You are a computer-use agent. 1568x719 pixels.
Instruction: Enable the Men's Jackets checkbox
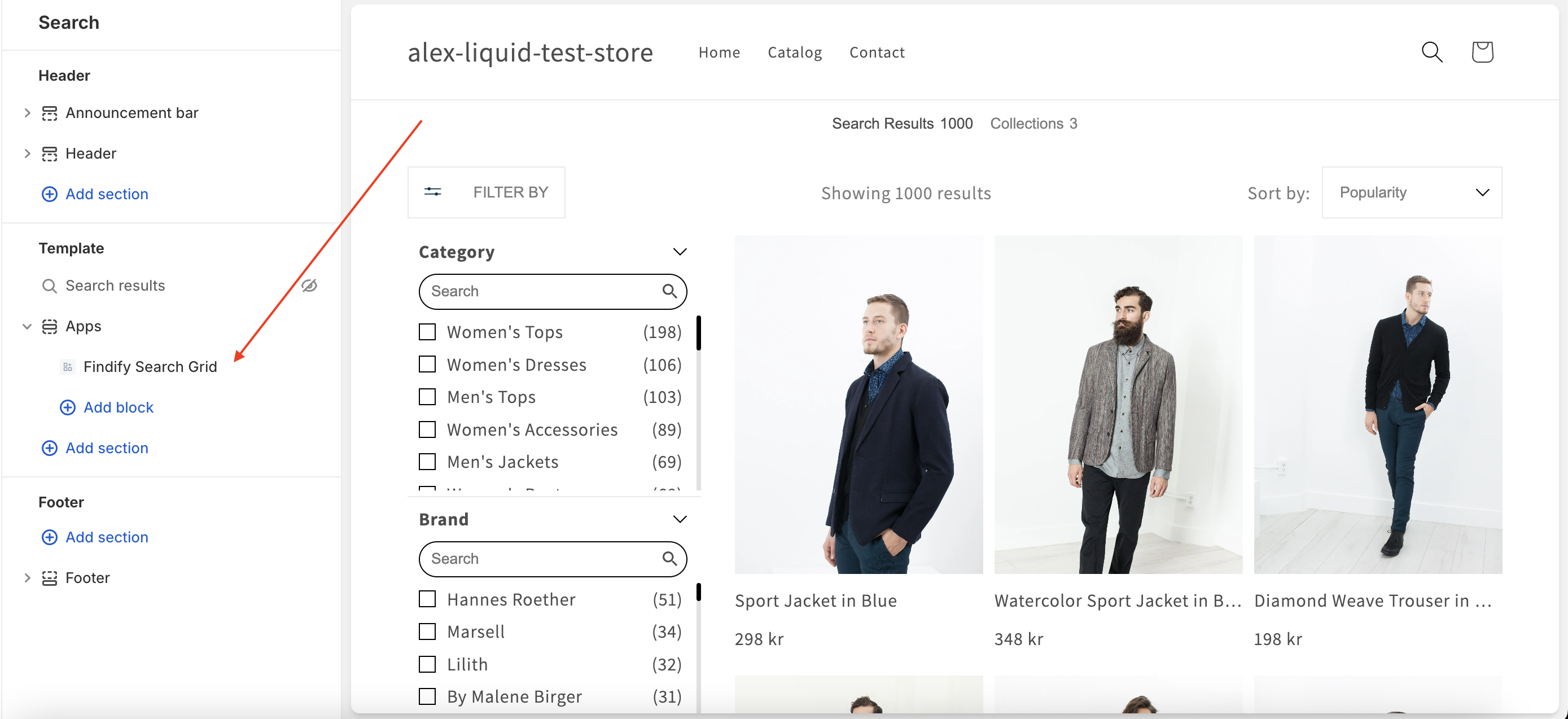coord(427,462)
